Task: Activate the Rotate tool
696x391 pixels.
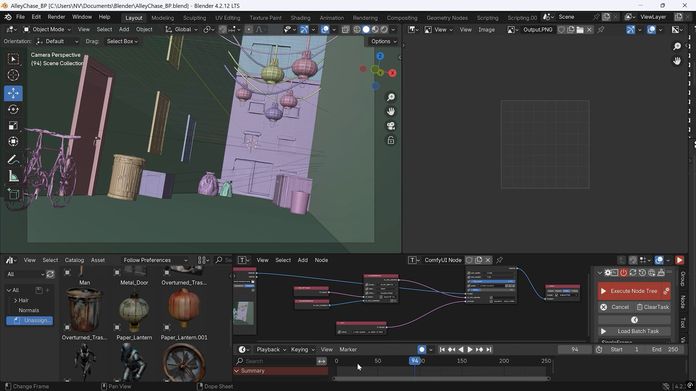Action: [x=13, y=109]
